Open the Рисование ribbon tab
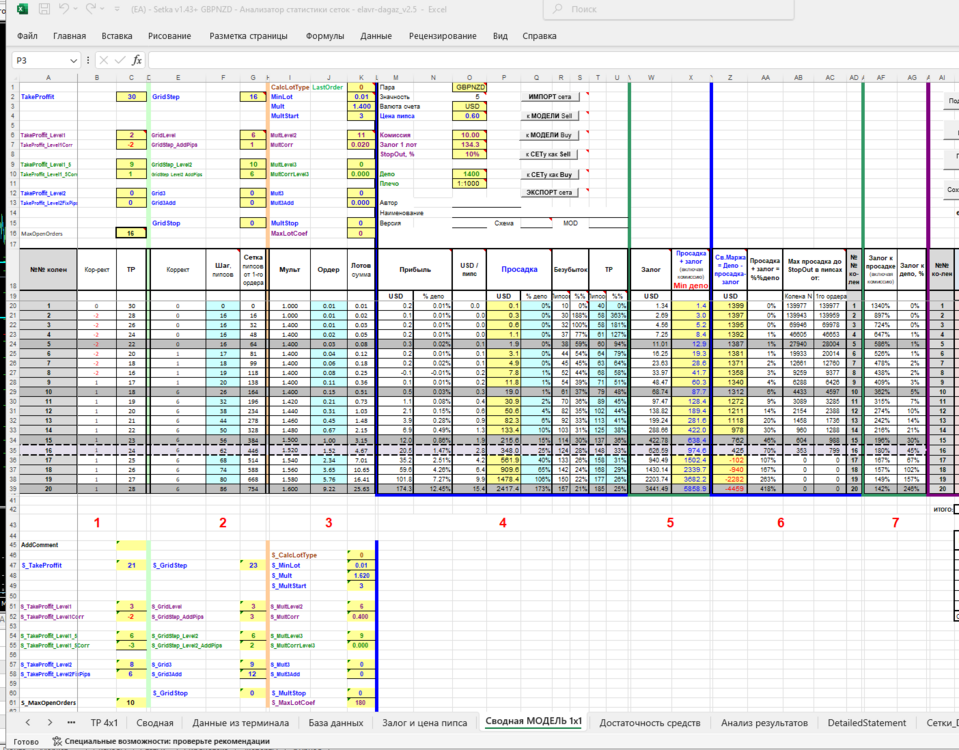This screenshot has height=750, width=959. point(169,36)
